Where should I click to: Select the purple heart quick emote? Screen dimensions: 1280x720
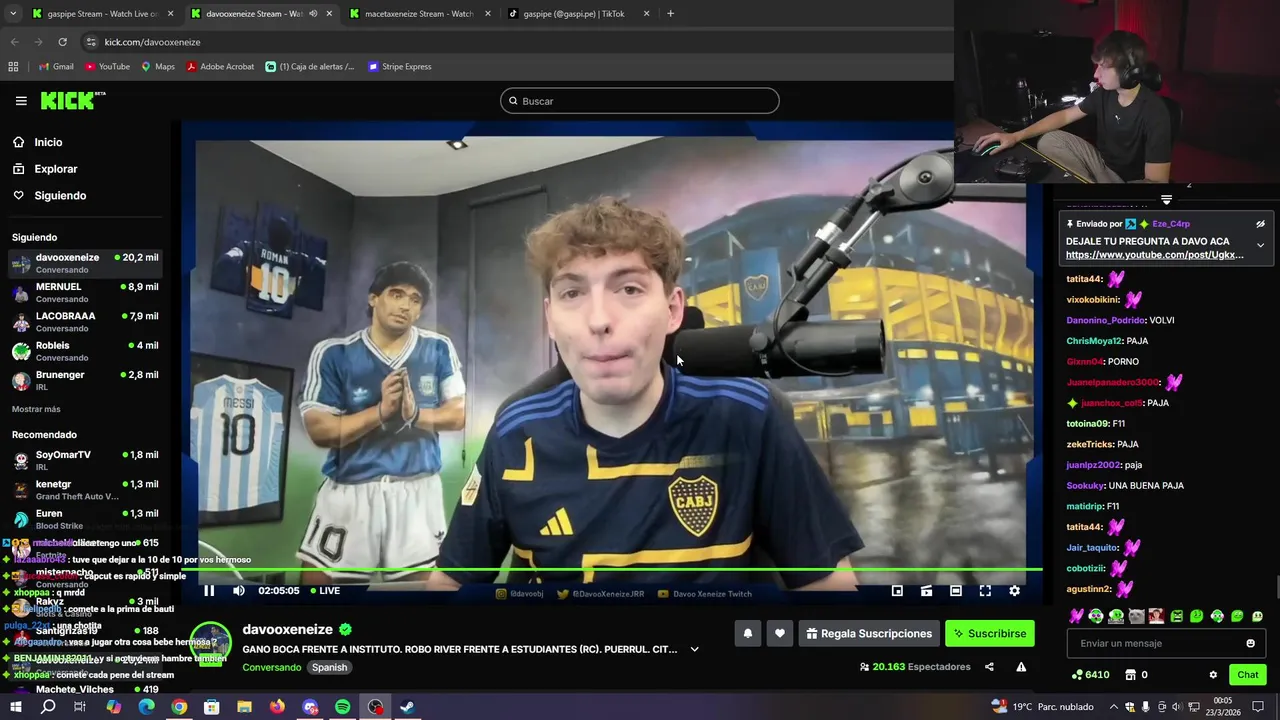[1076, 616]
